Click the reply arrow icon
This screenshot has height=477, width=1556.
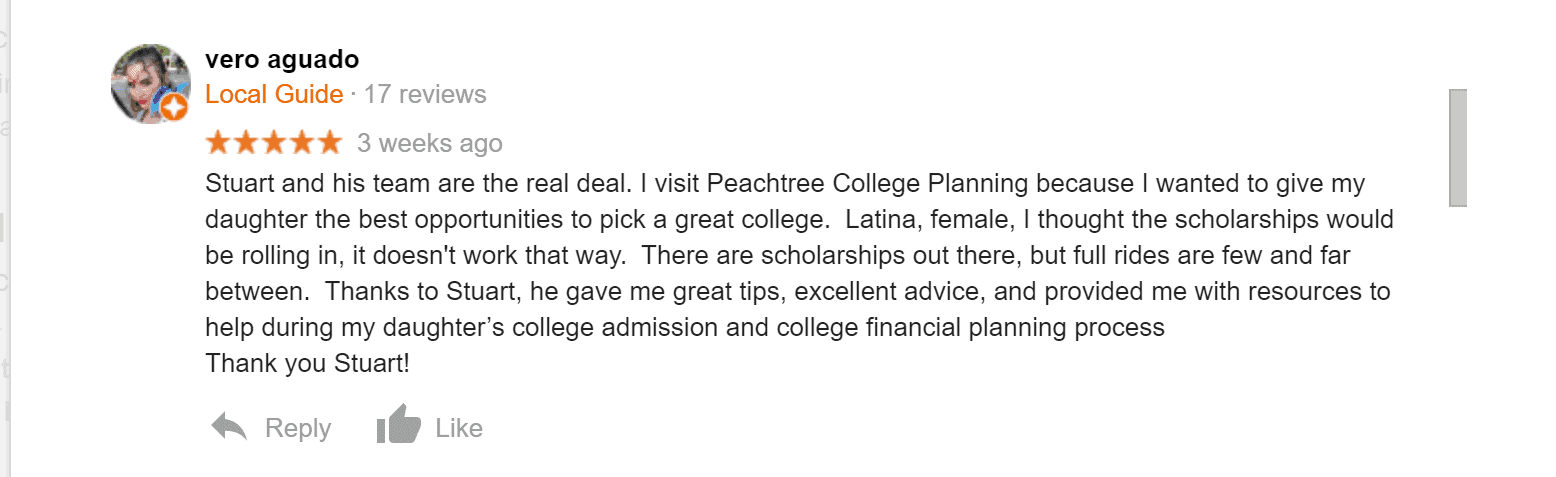[x=229, y=427]
